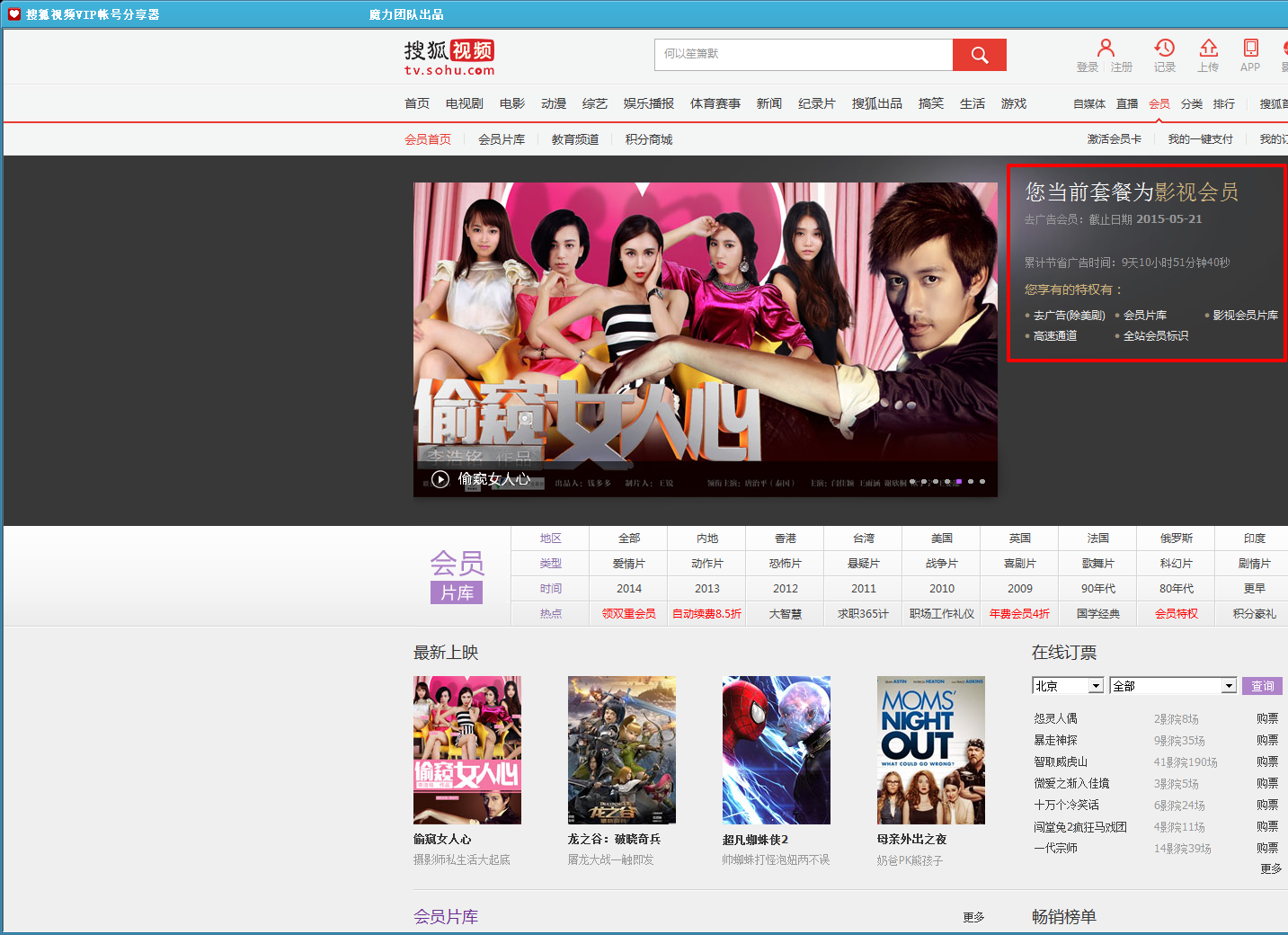Image resolution: width=1288 pixels, height=935 pixels.
Task: Open the 娱乐播报 channel
Action: pos(649,104)
